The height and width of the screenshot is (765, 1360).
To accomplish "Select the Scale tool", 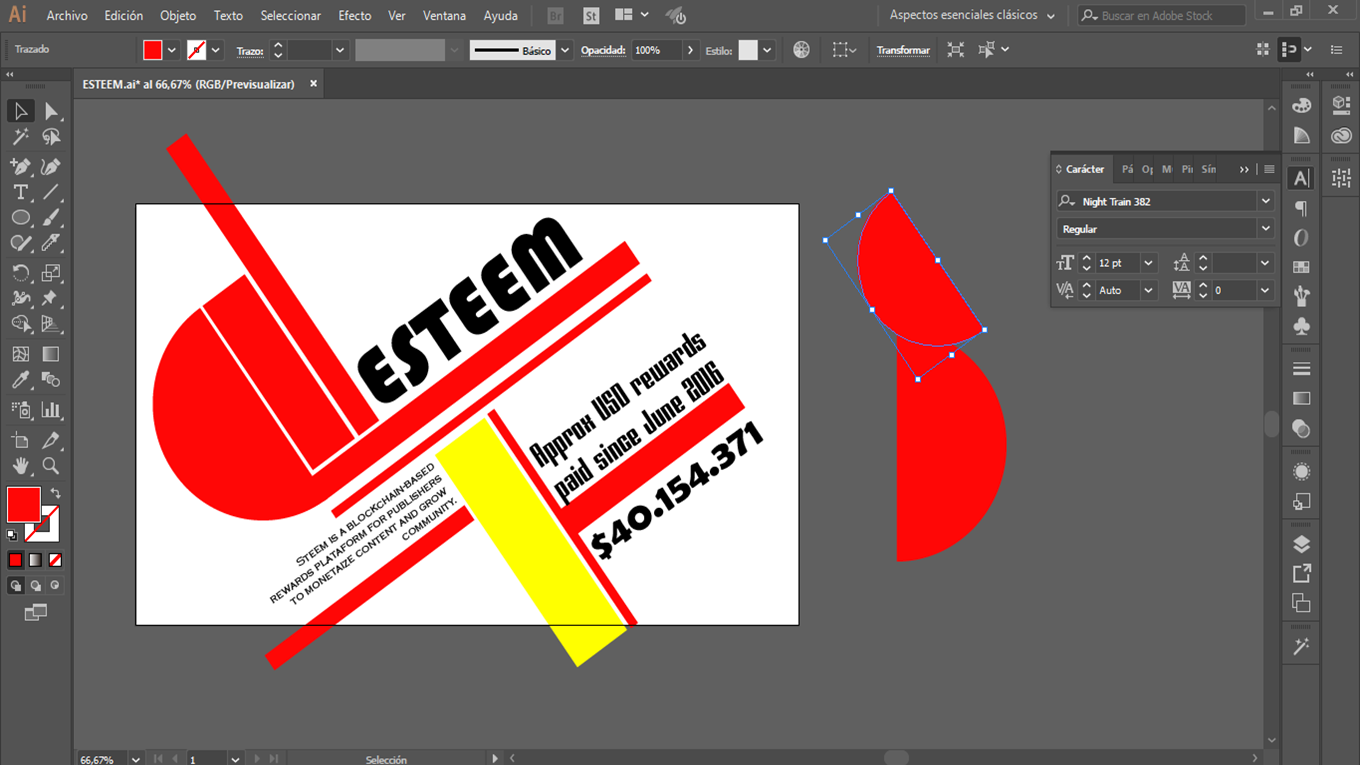I will click(51, 272).
